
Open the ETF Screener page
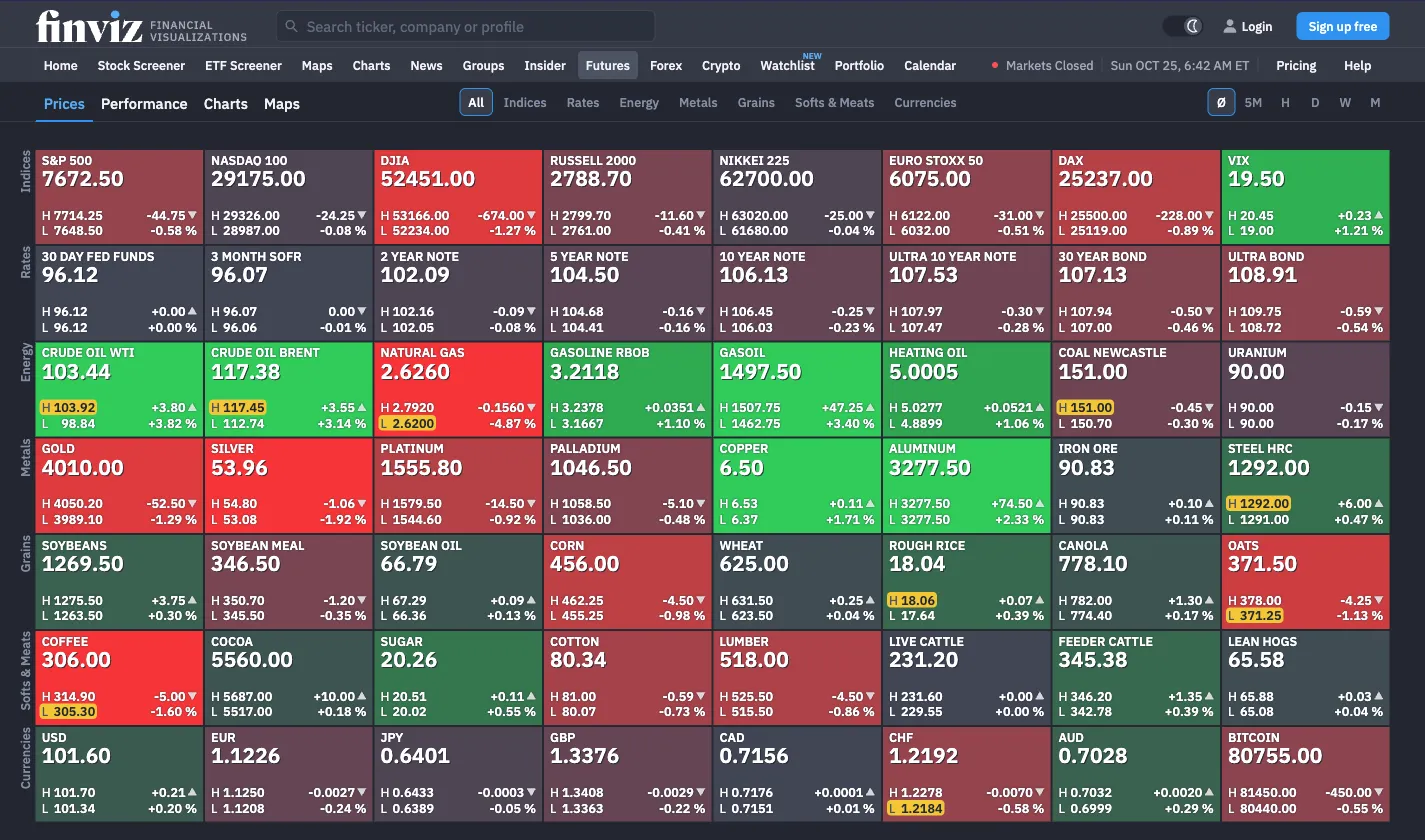[x=243, y=66]
